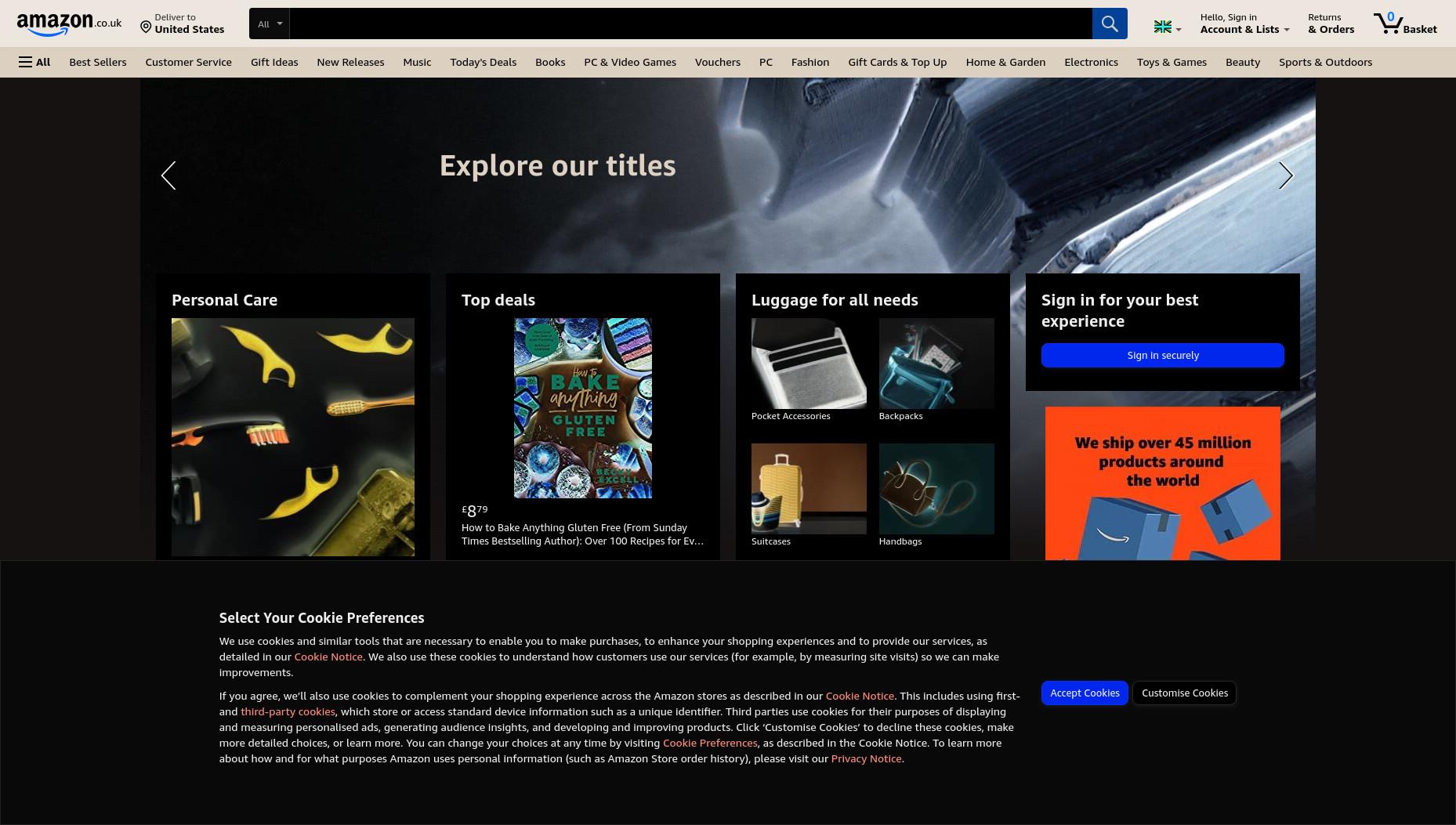Click the Personal Care product image

(x=293, y=437)
